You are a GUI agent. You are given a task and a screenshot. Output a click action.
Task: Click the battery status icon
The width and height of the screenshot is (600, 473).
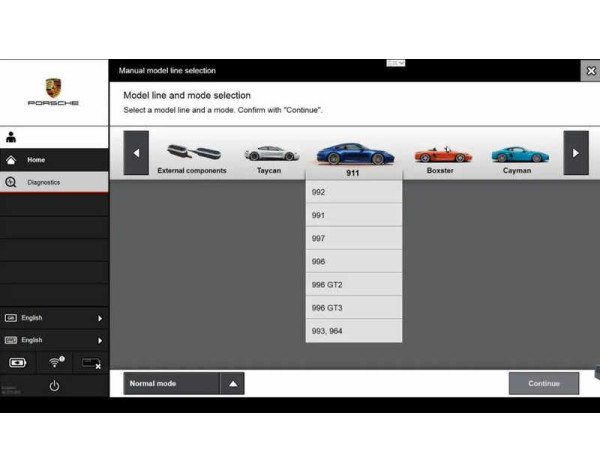coord(18,362)
